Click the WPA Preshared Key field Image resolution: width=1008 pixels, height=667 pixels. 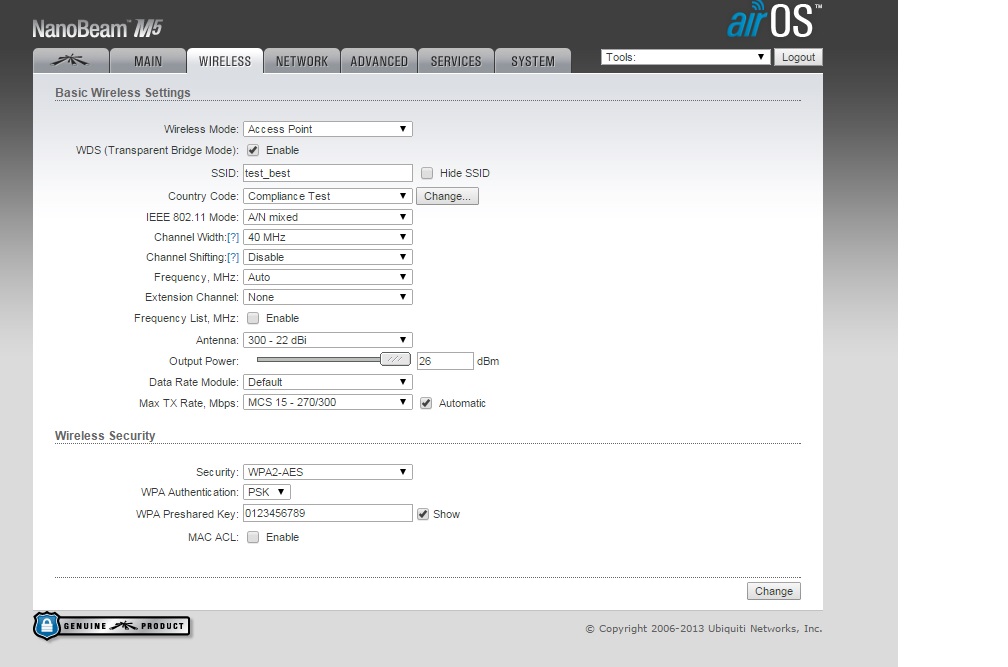point(328,513)
